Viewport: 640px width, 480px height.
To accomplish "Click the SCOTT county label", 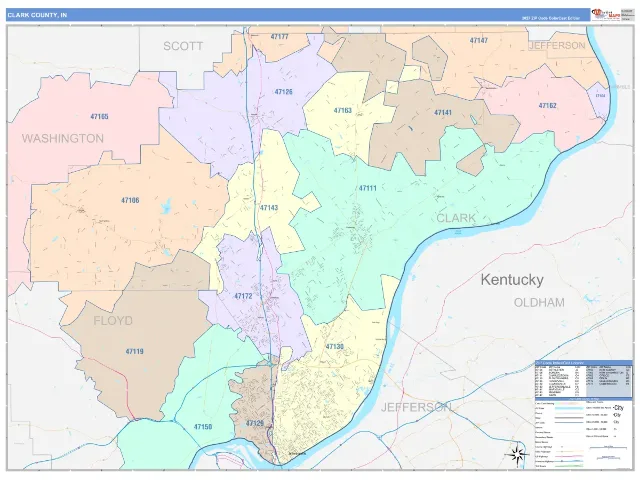I will tap(183, 46).
